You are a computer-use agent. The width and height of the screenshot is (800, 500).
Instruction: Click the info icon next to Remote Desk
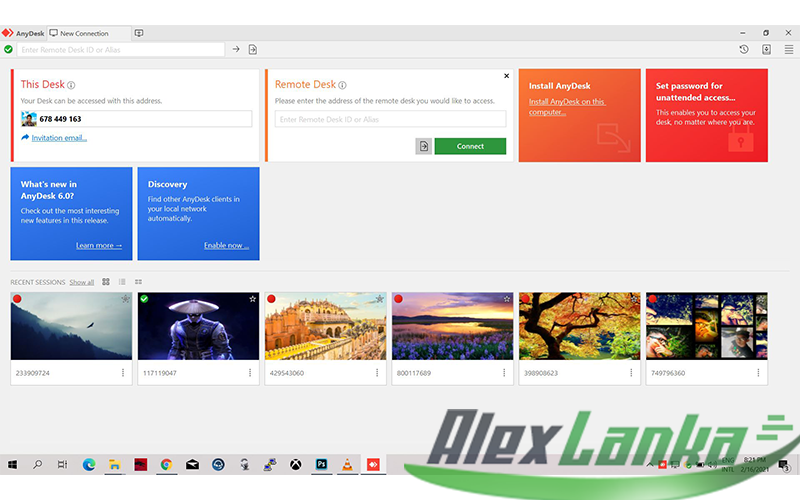pos(343,85)
